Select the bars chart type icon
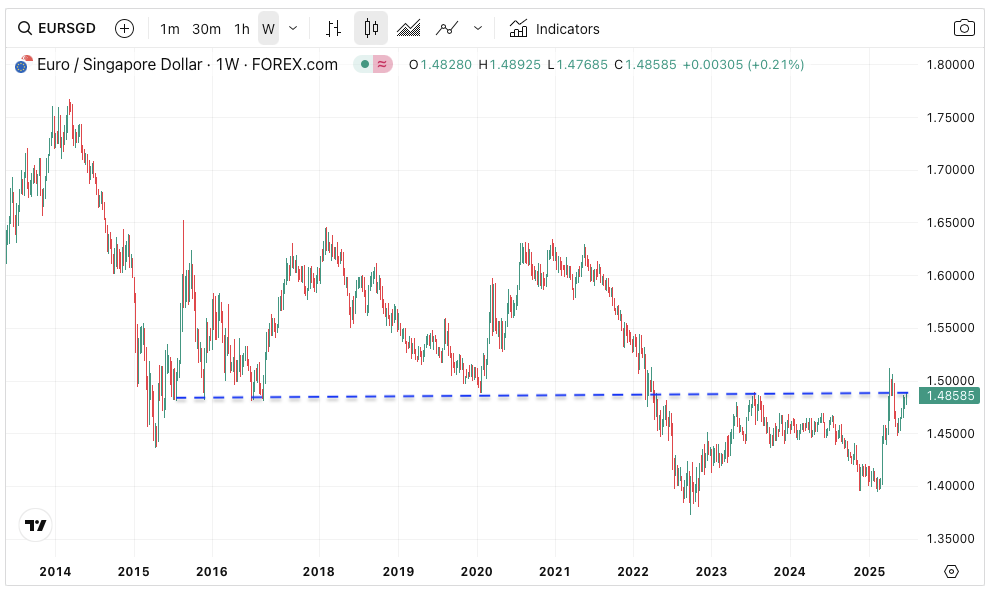The width and height of the screenshot is (992, 592). tap(334, 28)
